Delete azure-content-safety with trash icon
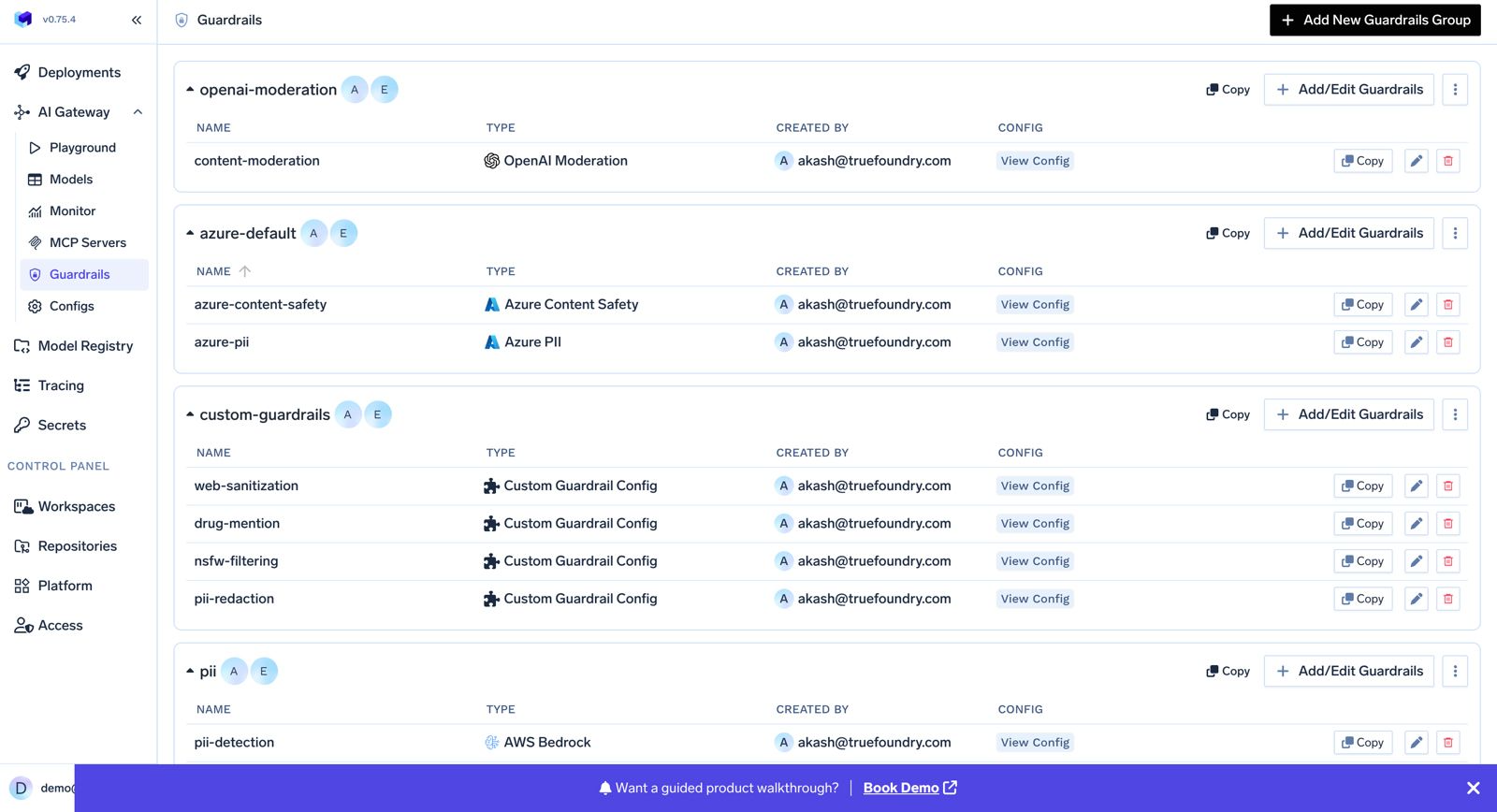 click(1448, 305)
